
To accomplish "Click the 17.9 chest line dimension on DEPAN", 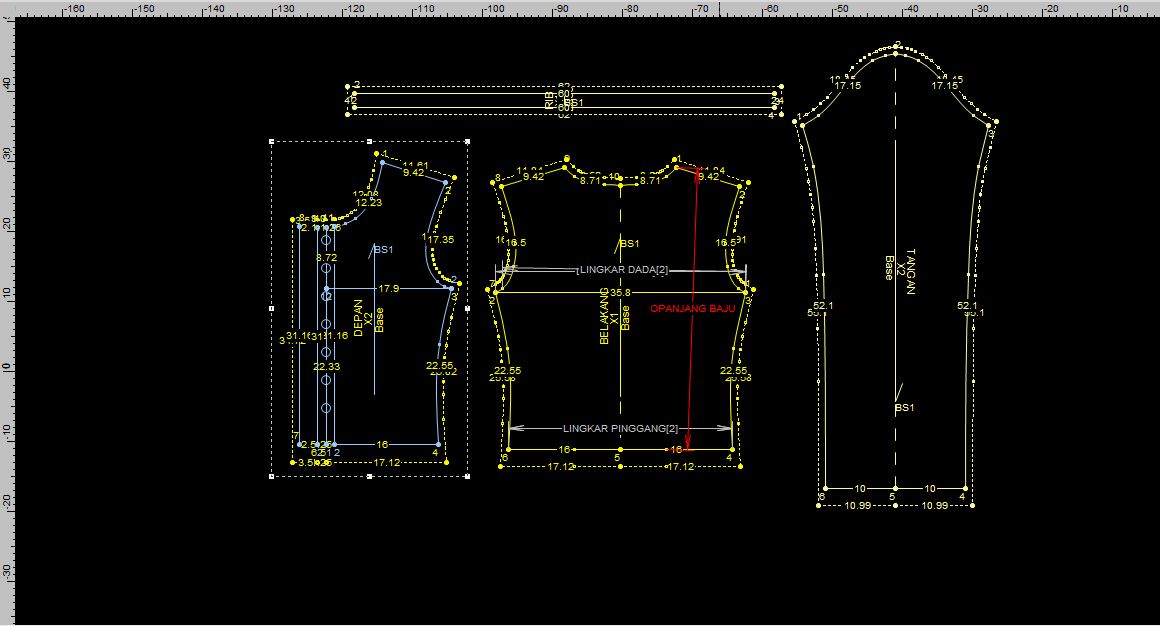I will 388,289.
